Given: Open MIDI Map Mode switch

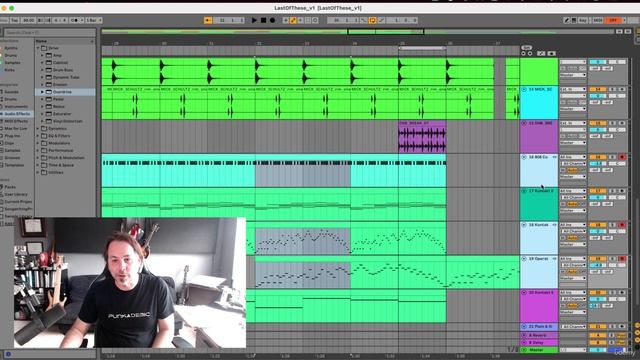Looking at the screenshot, I should pos(598,20).
